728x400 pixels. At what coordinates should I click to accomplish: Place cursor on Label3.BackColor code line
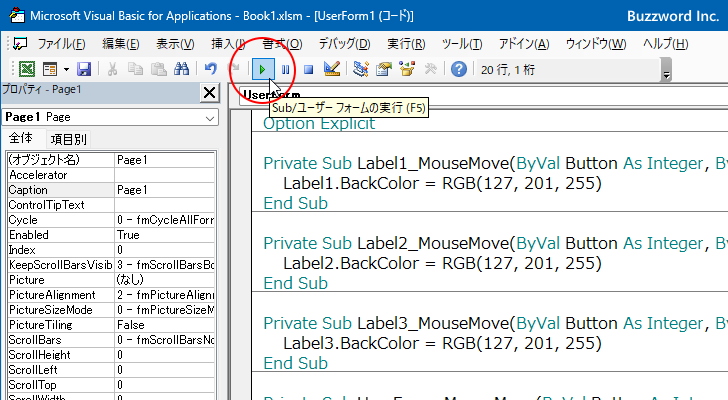click(x=442, y=343)
